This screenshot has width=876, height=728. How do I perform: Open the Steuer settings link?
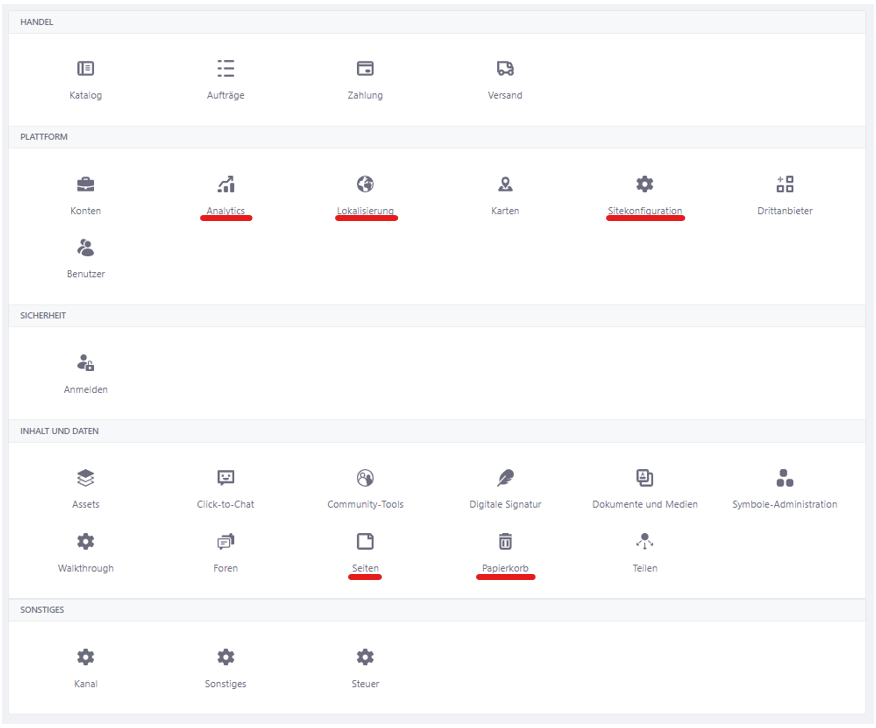pyautogui.click(x=365, y=684)
